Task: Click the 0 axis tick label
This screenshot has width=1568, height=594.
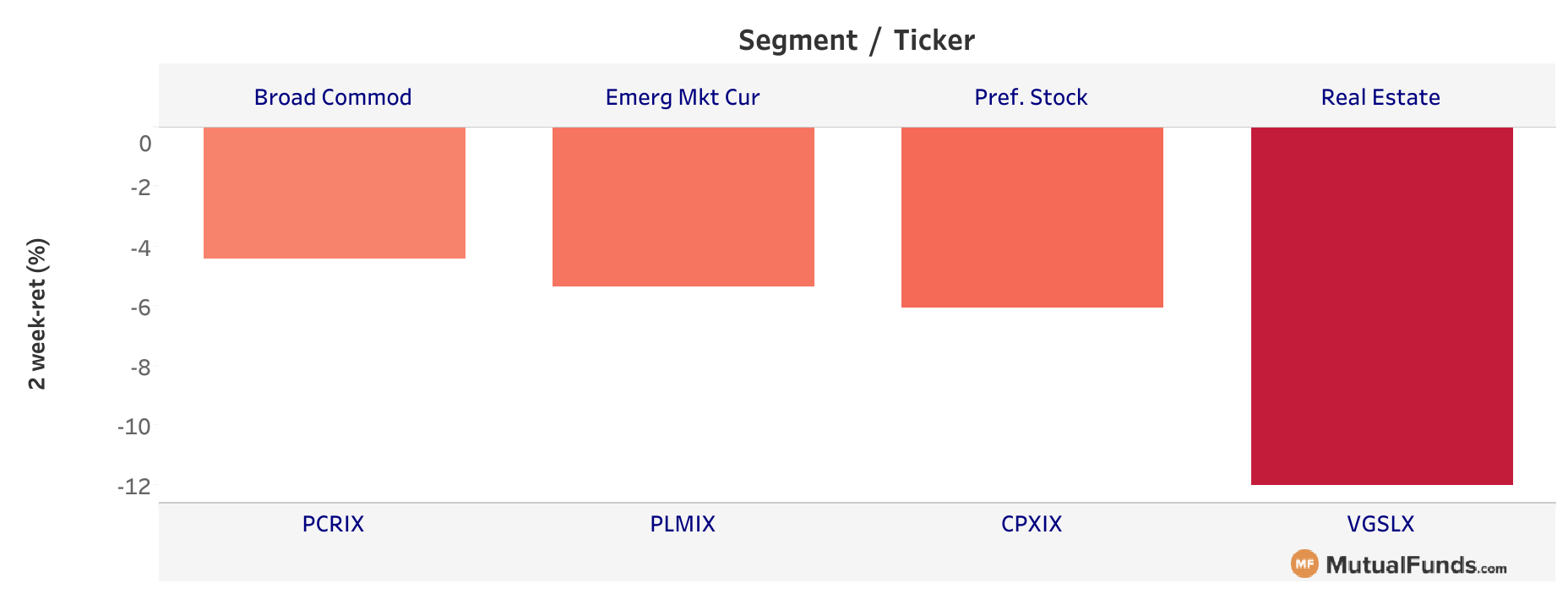Action: click(145, 144)
